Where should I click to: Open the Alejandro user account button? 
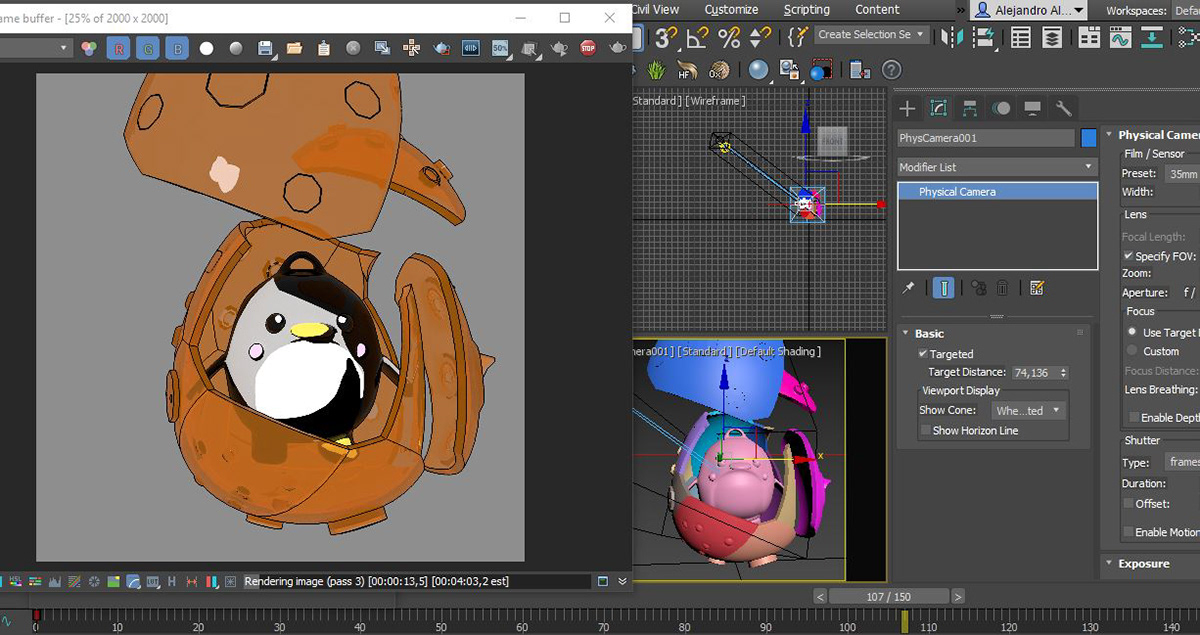pyautogui.click(x=1029, y=10)
